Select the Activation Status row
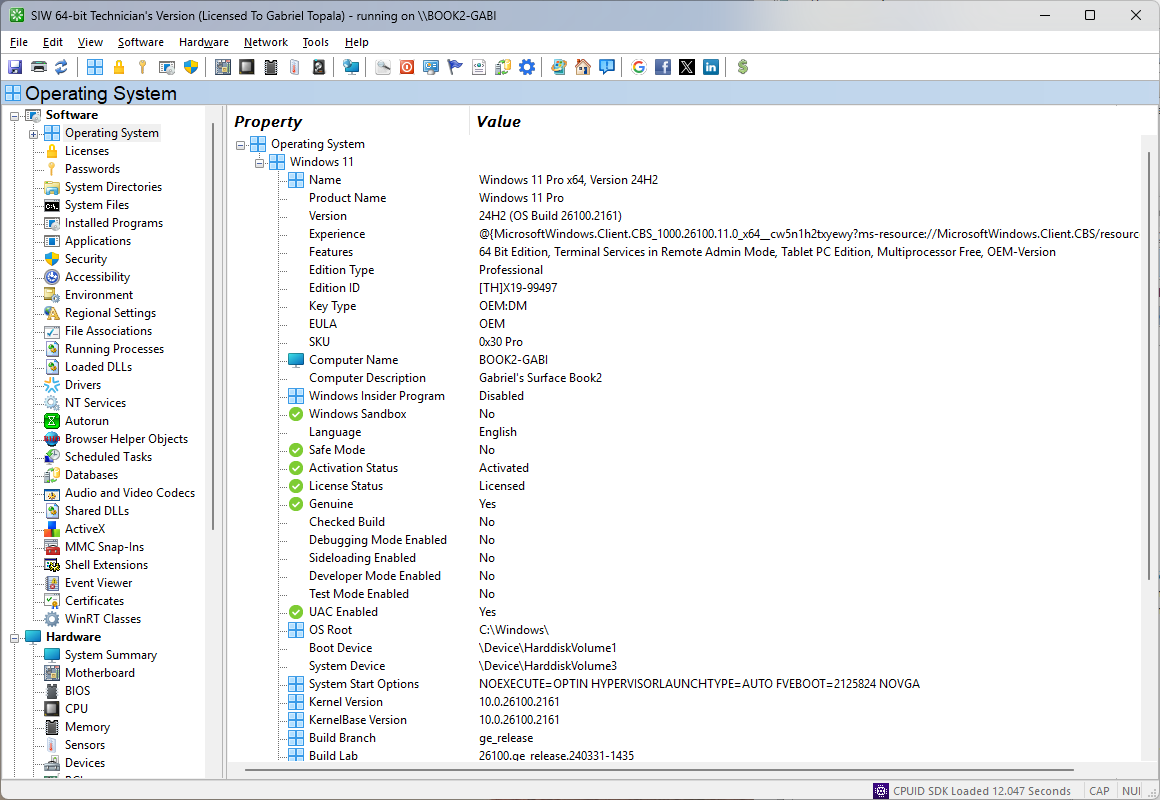 [353, 468]
